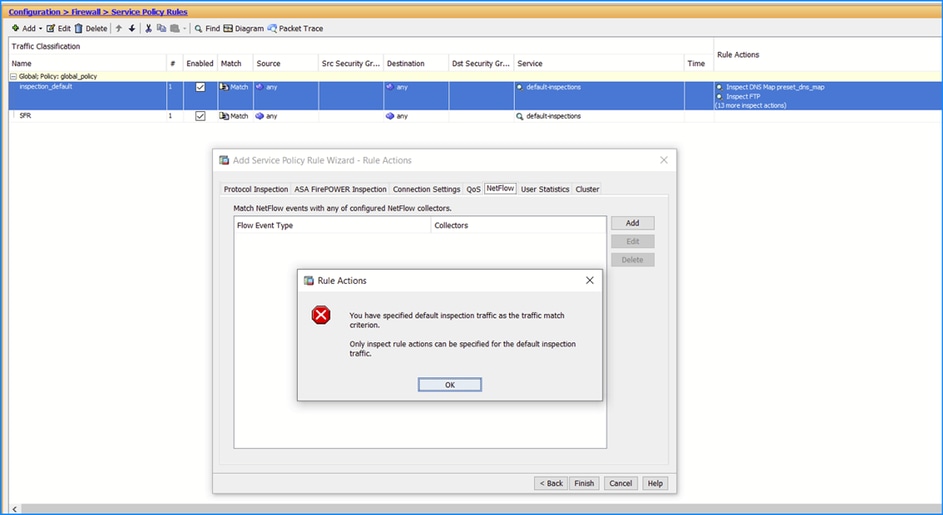Switch to User Statistics tab
This screenshot has height=515, width=943.
(x=545, y=189)
